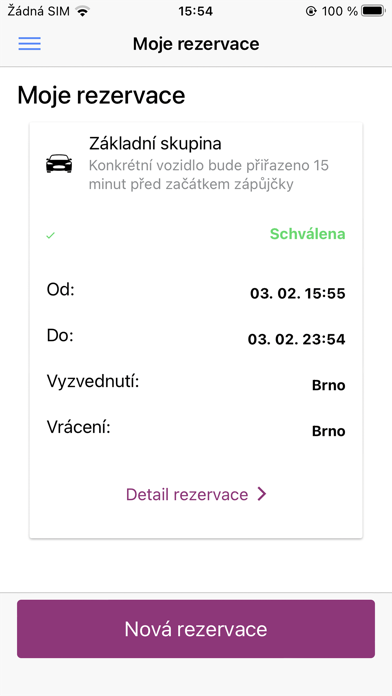Viewport: 392px width, 696px height.
Task: Click the Moje rezervace navigation title
Action: click(196, 44)
